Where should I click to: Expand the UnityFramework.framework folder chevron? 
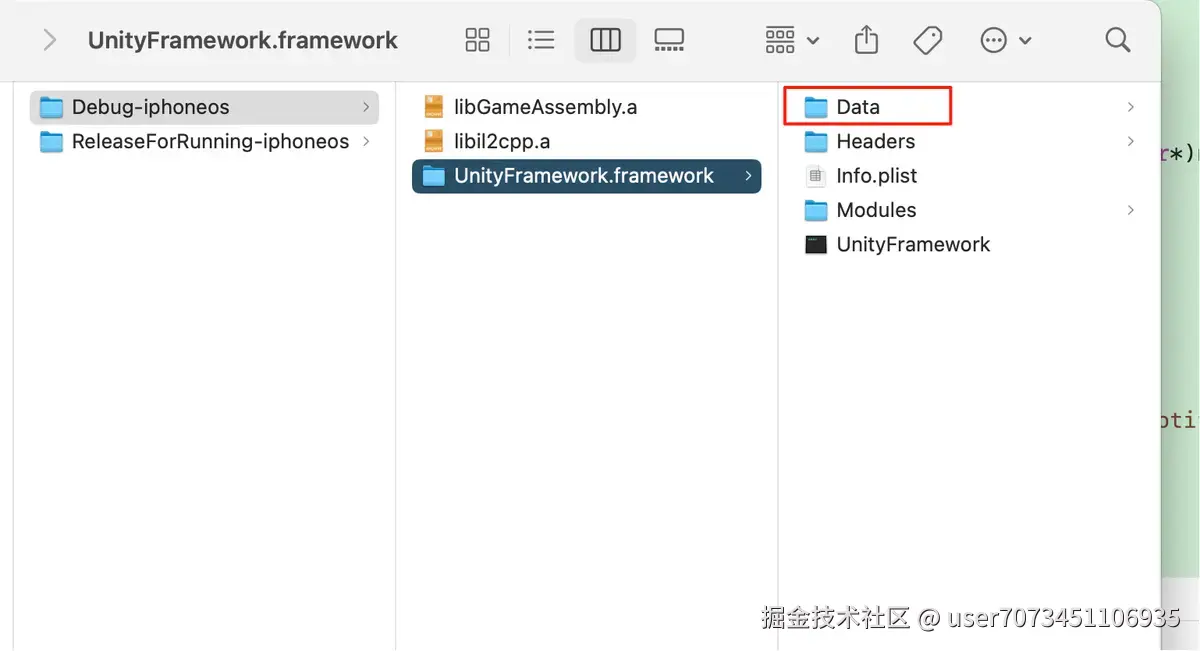pyautogui.click(x=749, y=176)
